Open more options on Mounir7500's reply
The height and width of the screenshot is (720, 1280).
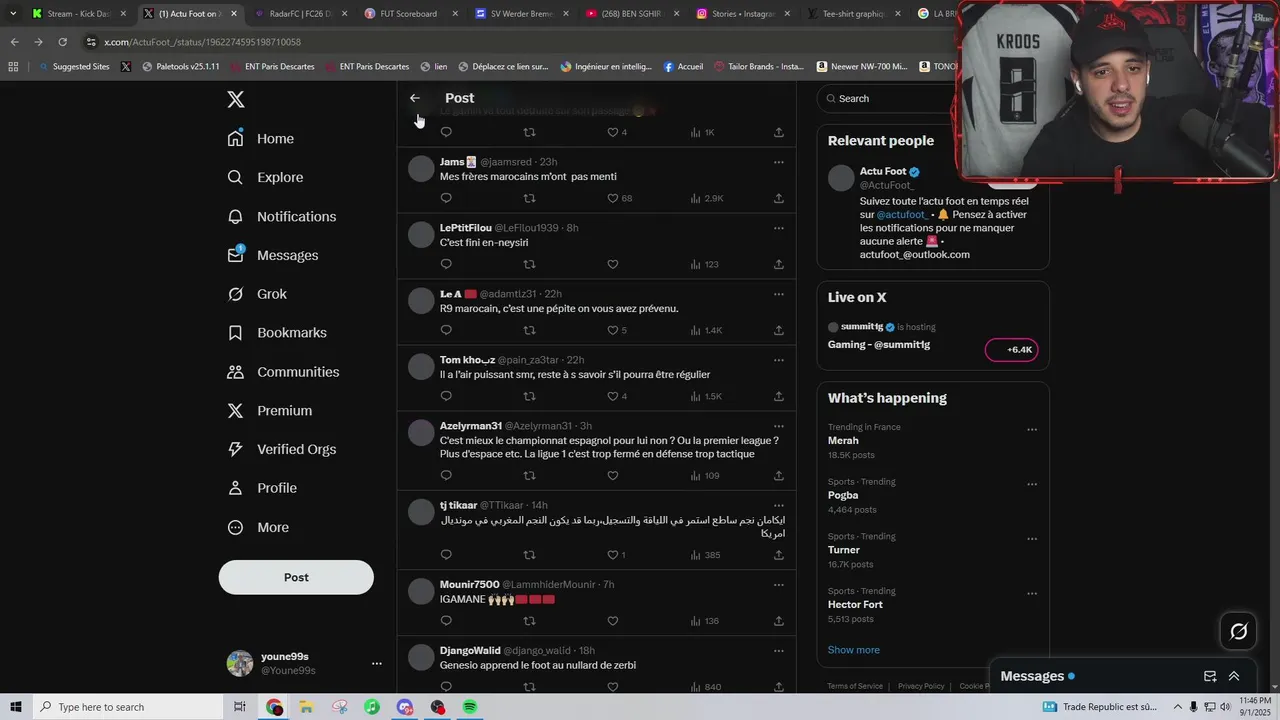[778, 584]
